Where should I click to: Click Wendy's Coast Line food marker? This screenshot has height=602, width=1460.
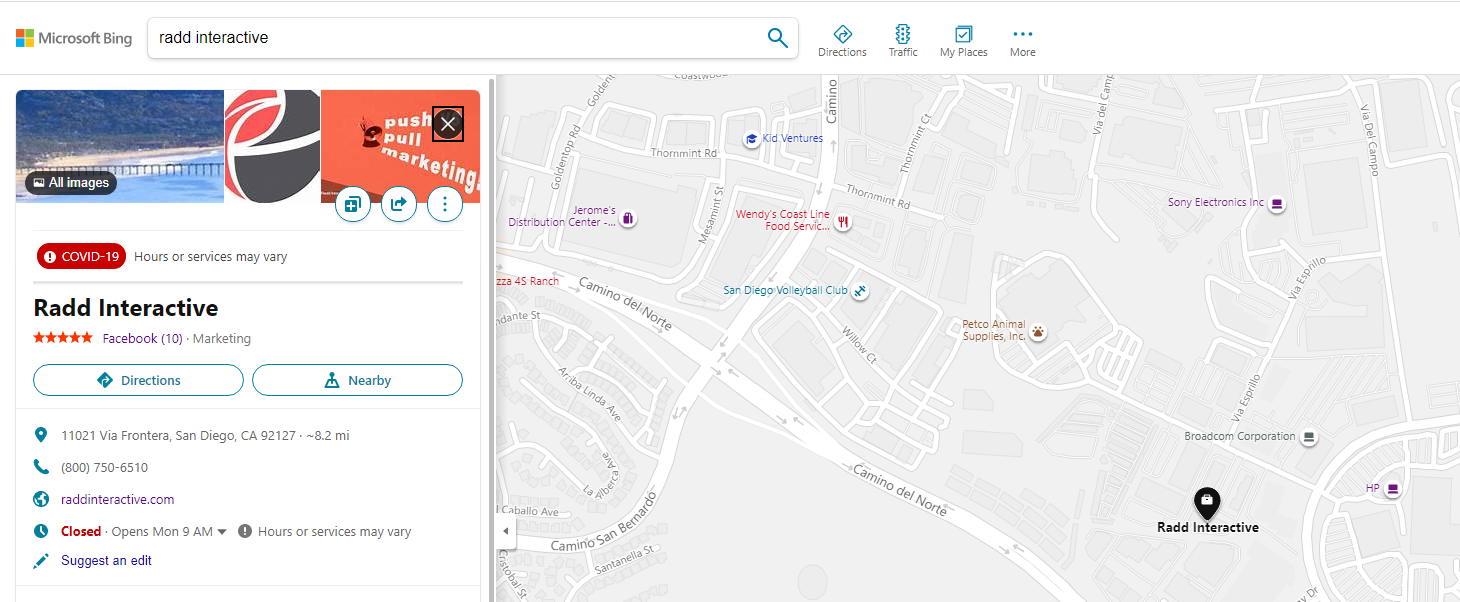(x=844, y=222)
